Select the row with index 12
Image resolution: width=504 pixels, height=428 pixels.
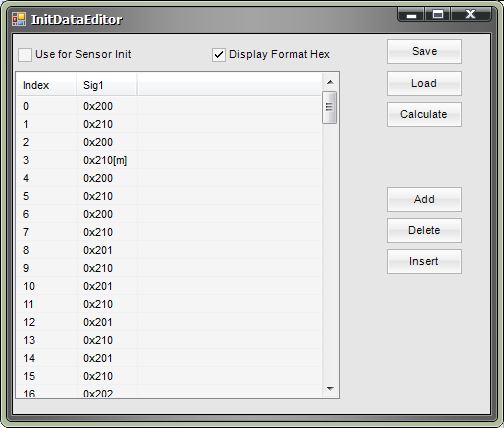point(169,322)
